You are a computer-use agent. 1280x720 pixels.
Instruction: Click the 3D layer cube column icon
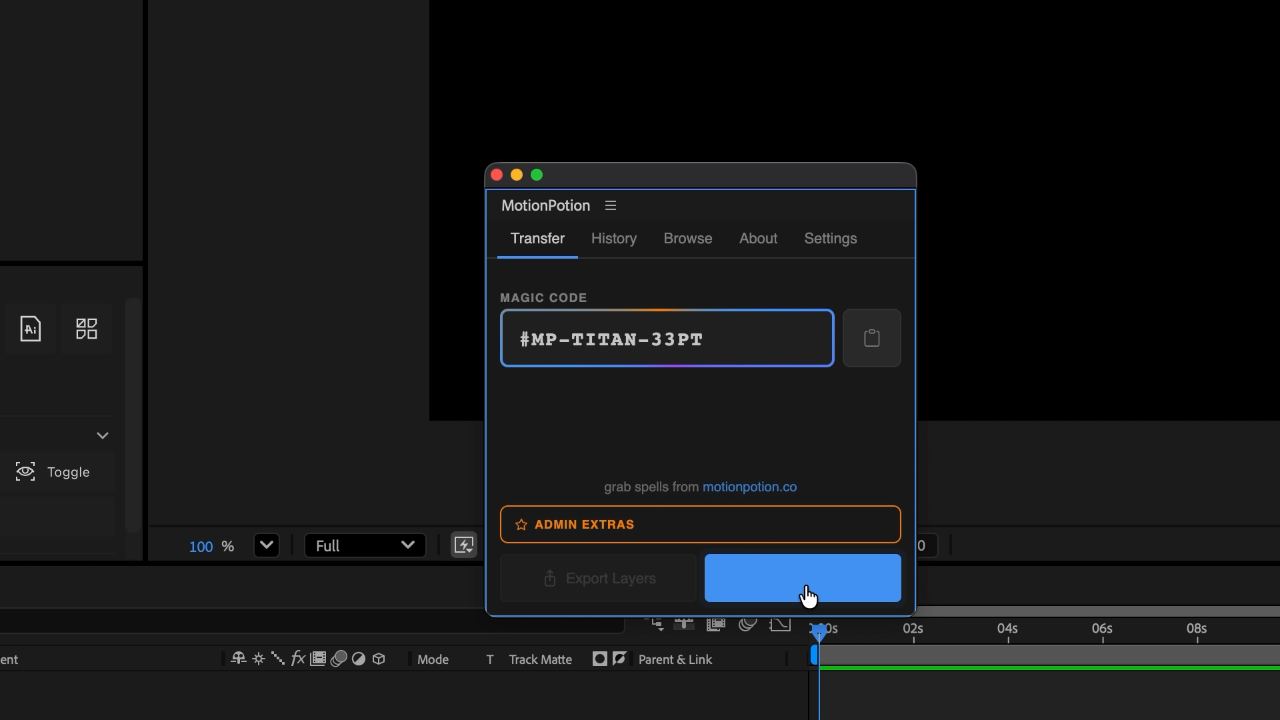click(379, 659)
